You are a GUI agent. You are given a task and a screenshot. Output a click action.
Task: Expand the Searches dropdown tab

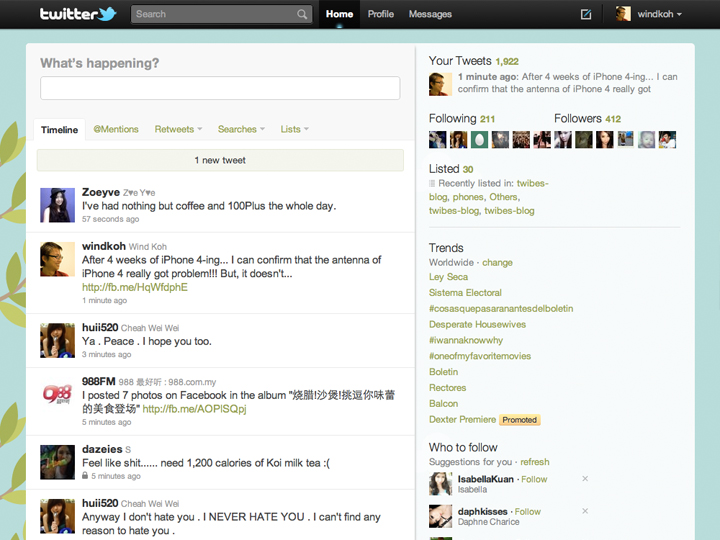[x=241, y=129]
